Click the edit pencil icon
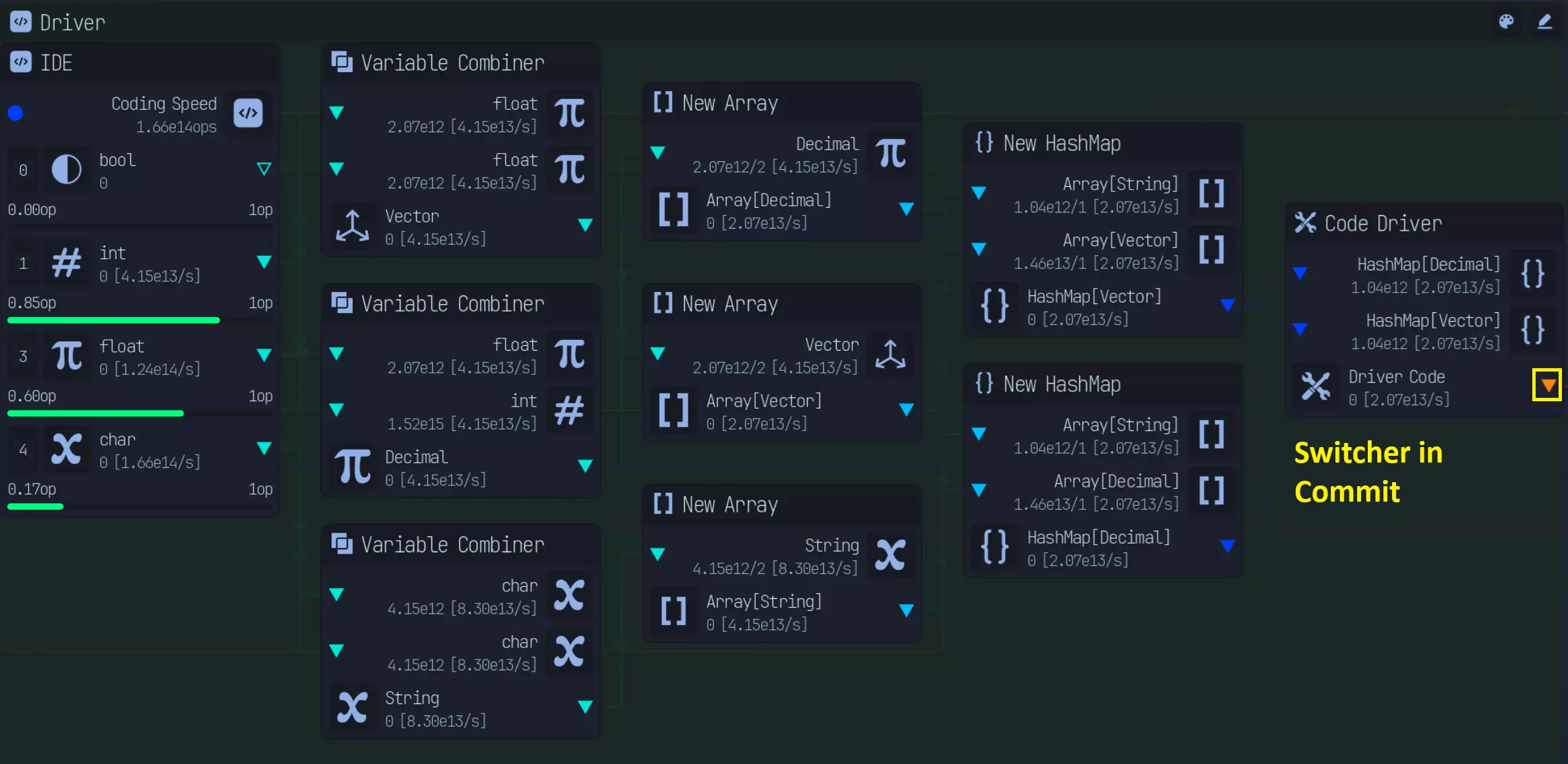 [1544, 22]
